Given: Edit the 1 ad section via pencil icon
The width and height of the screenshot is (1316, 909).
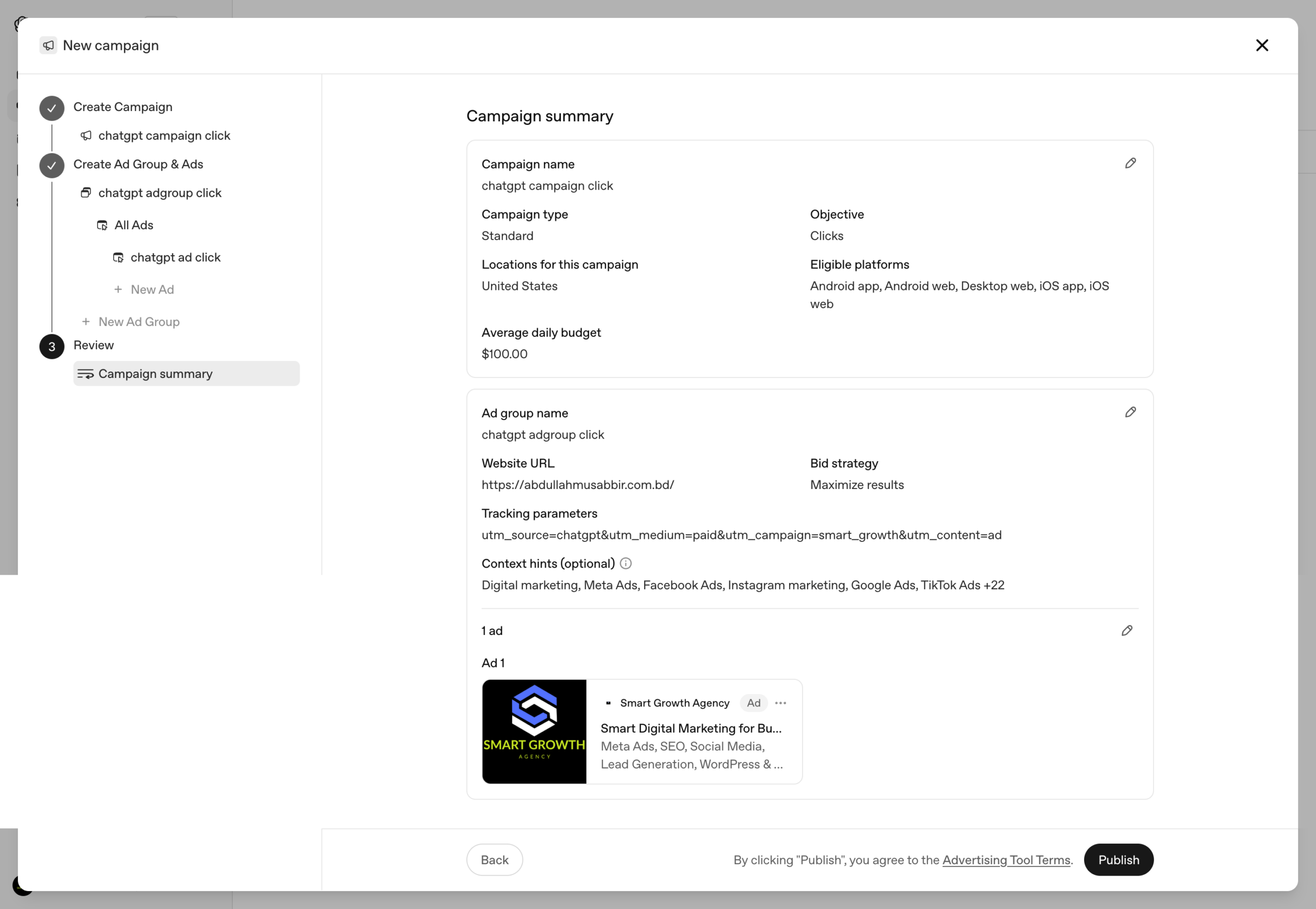Looking at the screenshot, I should [x=1127, y=630].
